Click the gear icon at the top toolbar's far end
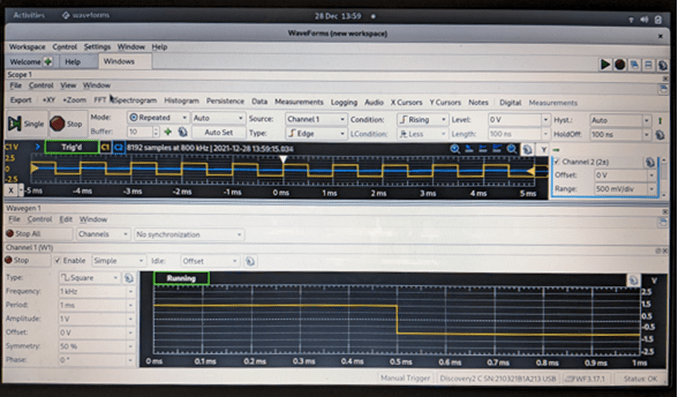Viewport: 678px width, 398px height. (x=662, y=65)
